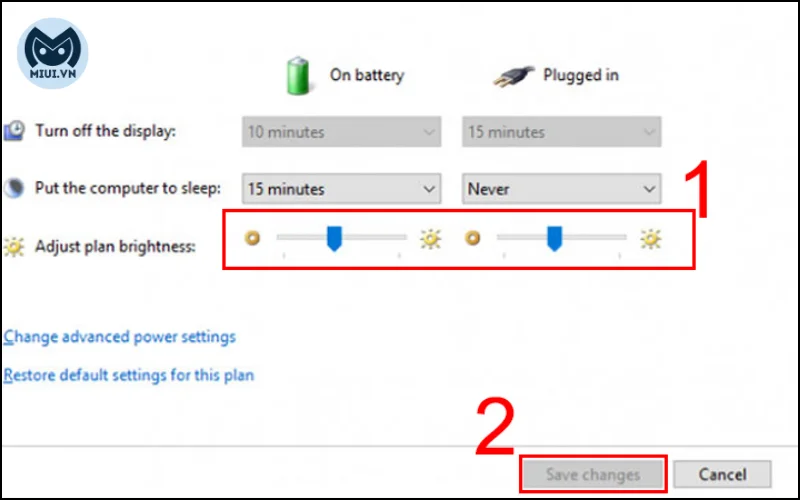Open the Plugged in display-off dropdown showing 15 minutes
Image resolution: width=800 pixels, height=500 pixels.
[x=561, y=132]
